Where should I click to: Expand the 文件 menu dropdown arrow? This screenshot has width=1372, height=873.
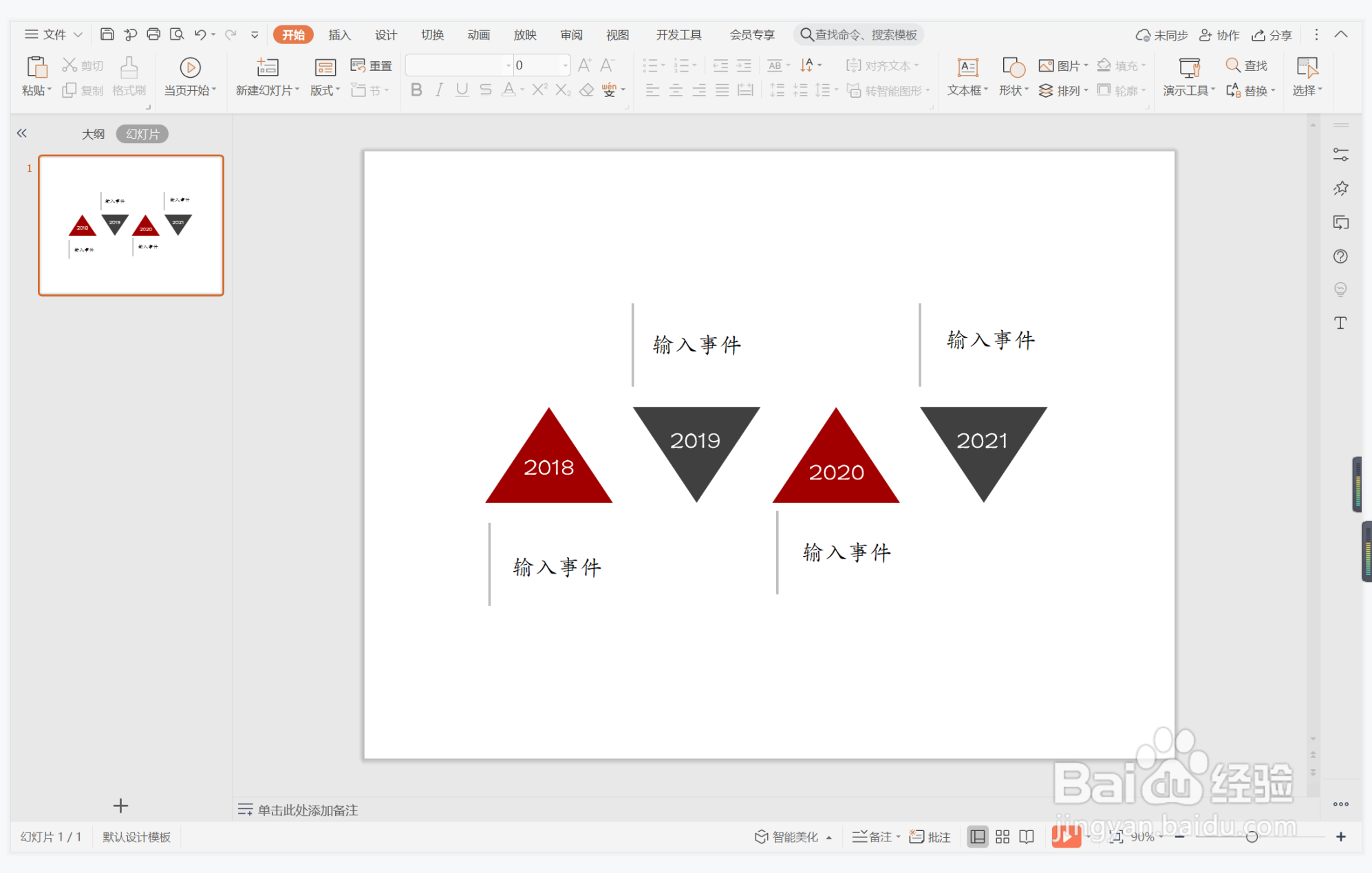click(78, 34)
